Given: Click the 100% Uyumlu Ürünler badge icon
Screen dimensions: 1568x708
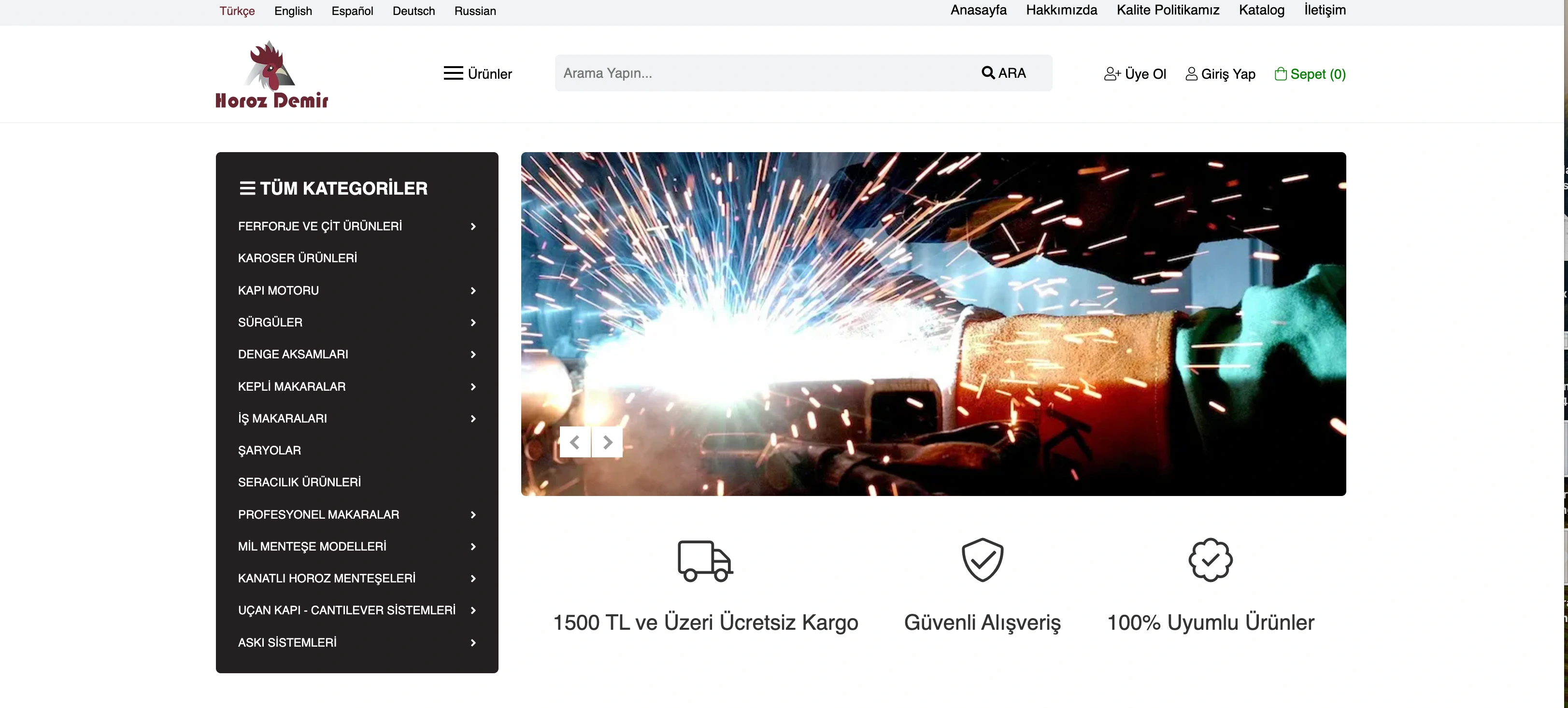Looking at the screenshot, I should pos(1210,560).
